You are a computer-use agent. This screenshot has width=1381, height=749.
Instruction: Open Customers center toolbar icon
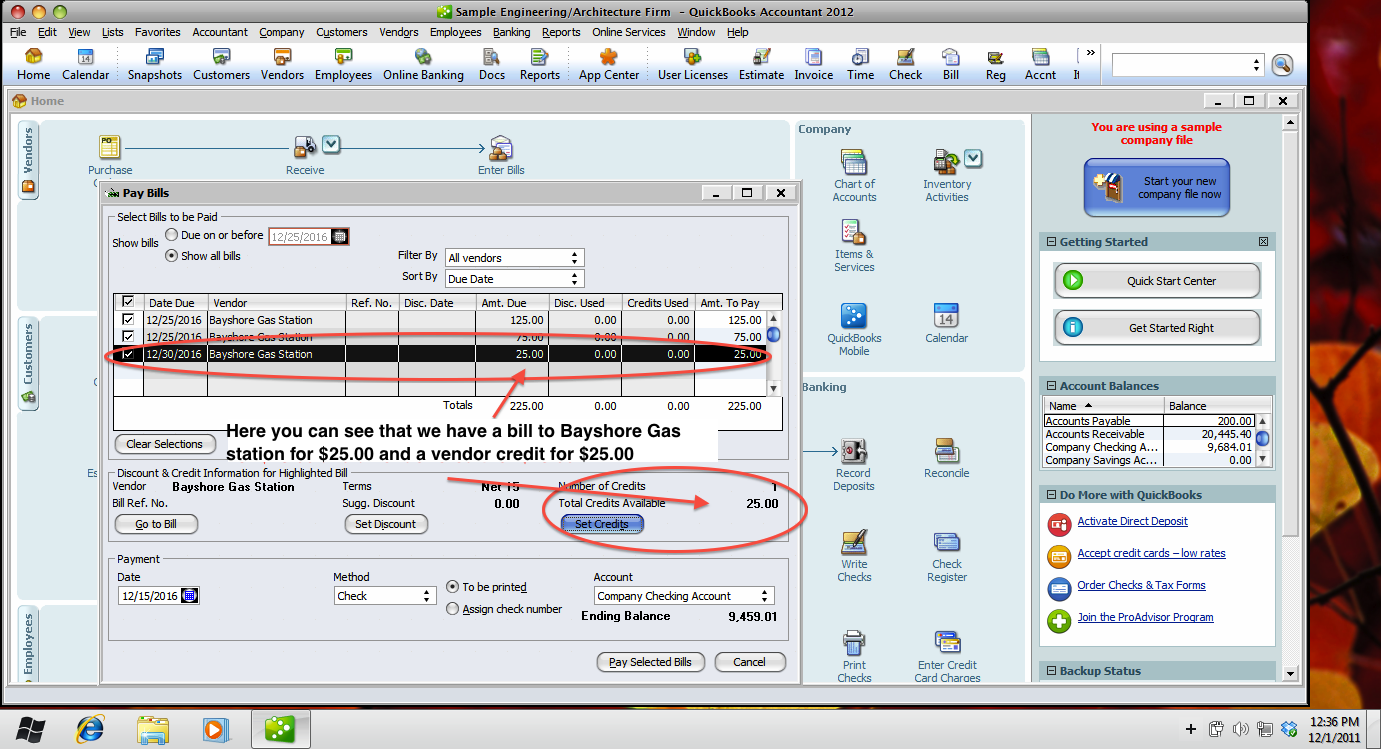pos(222,65)
